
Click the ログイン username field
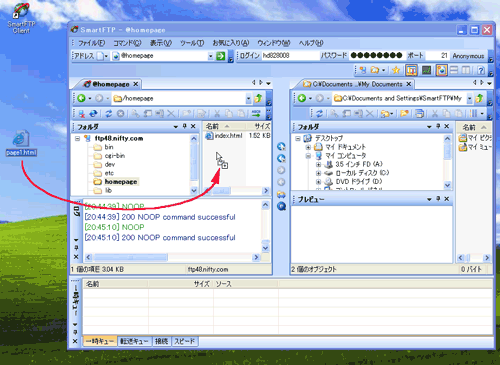(x=290, y=56)
